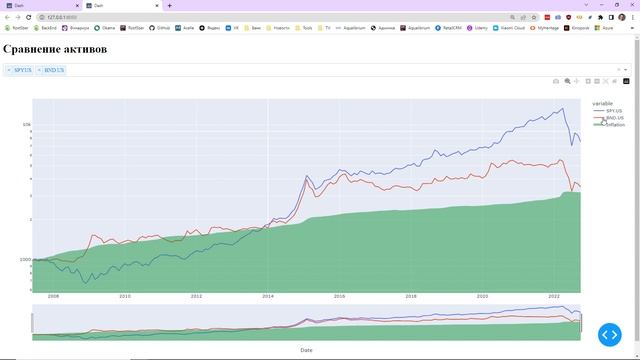Open the RetailCRM bookmark
This screenshot has height=360, width=640.
448,28
